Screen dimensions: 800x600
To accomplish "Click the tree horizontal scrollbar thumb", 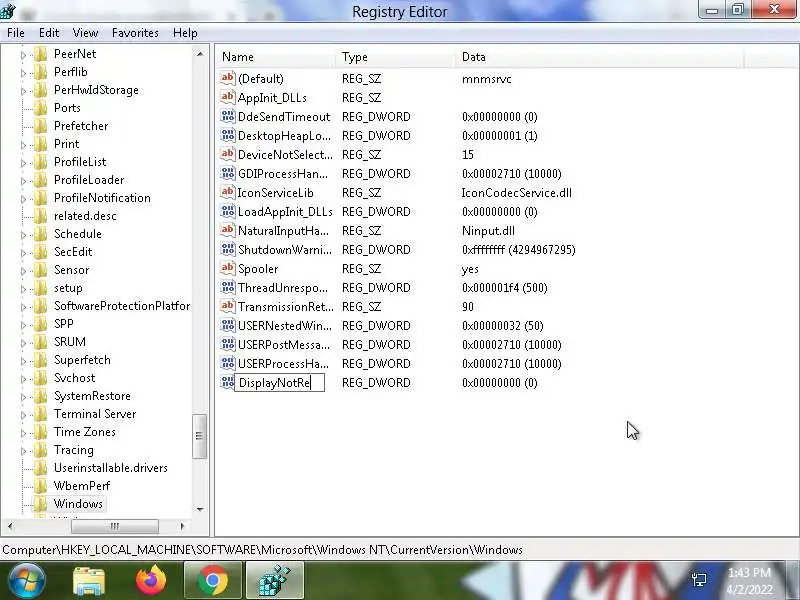I will [x=115, y=526].
